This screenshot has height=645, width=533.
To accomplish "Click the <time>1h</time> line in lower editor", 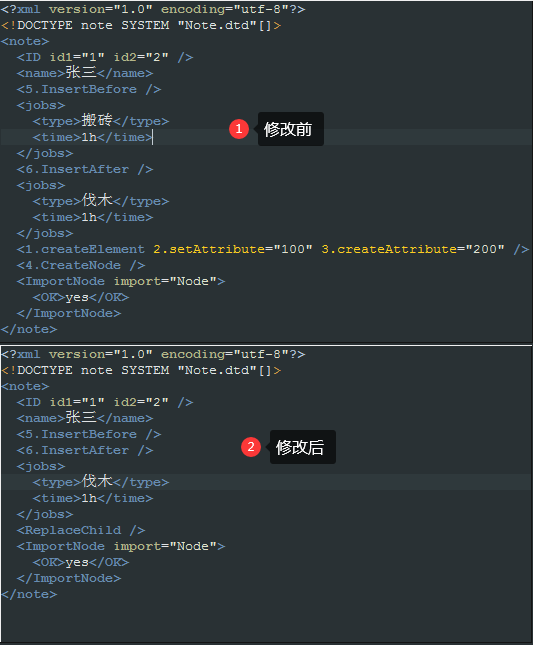I will (x=93, y=498).
